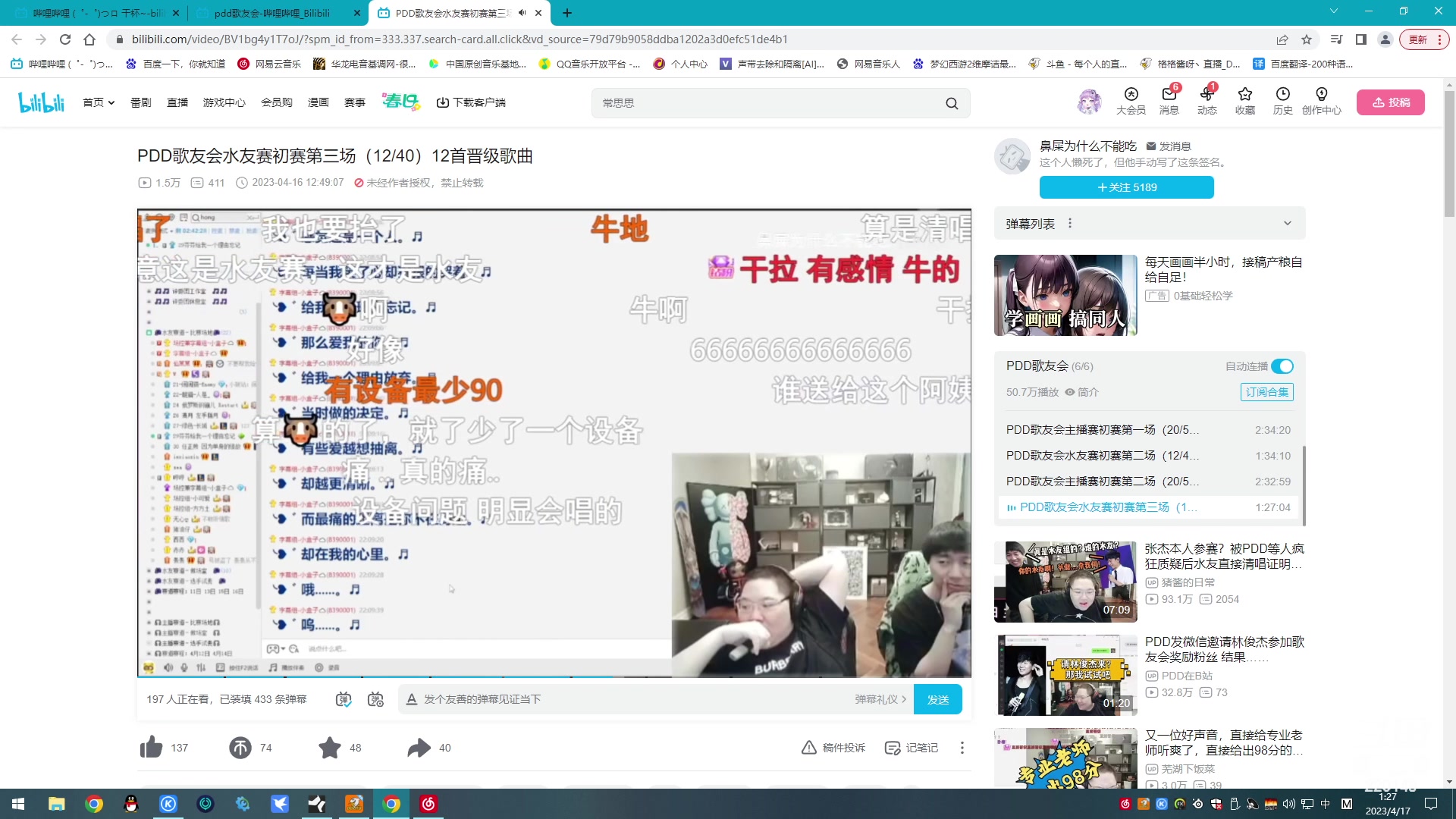Open the 创作中心 creator center icon
The width and height of the screenshot is (1456, 819).
pyautogui.click(x=1321, y=101)
